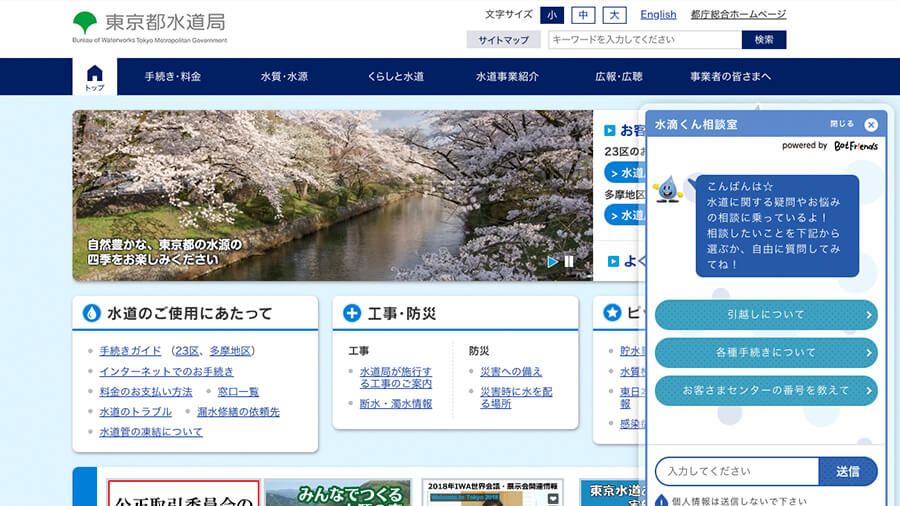Viewport: 900px width, 506px height.
Task: Open the 手続き・料金 menu
Action: tap(173, 77)
